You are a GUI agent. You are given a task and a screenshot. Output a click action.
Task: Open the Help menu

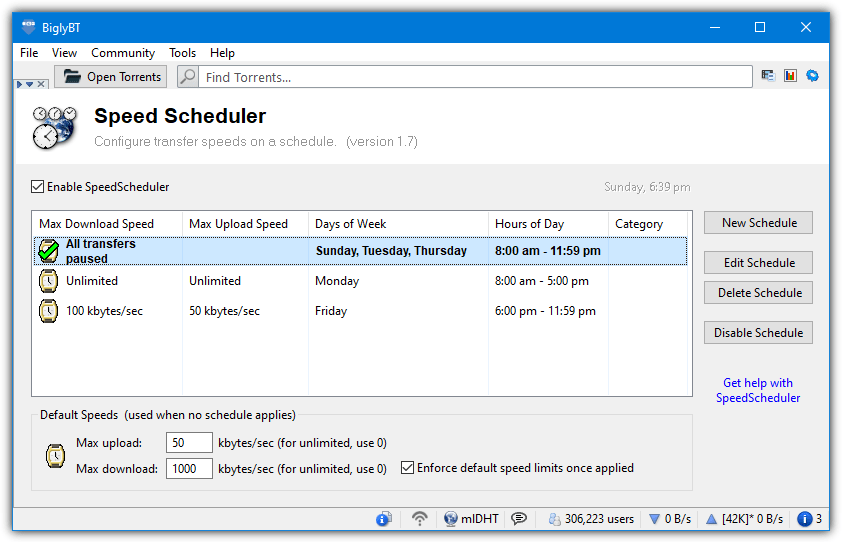[x=222, y=53]
